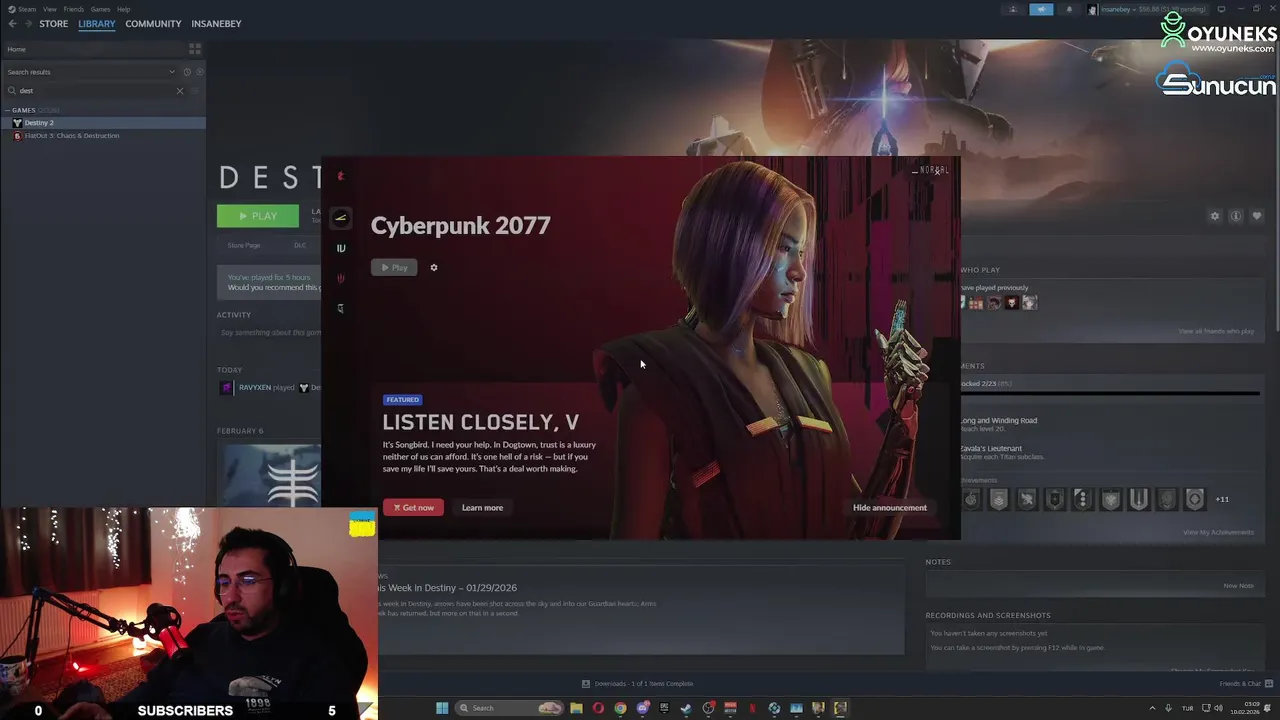
Task: Open the INSANEBEY profile tab
Action: (216, 24)
